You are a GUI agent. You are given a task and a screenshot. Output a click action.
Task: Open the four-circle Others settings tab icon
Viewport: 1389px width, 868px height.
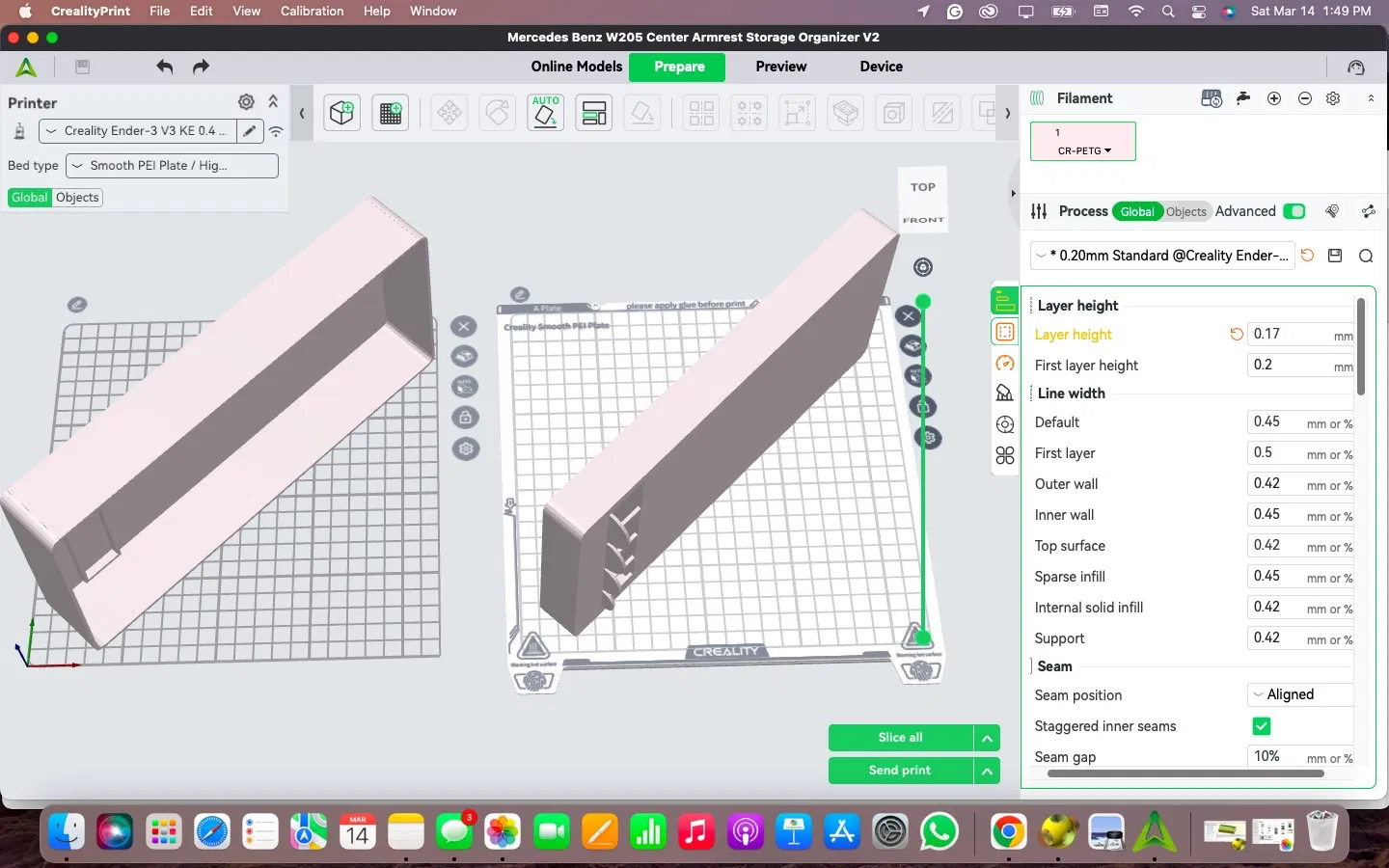tap(1005, 455)
